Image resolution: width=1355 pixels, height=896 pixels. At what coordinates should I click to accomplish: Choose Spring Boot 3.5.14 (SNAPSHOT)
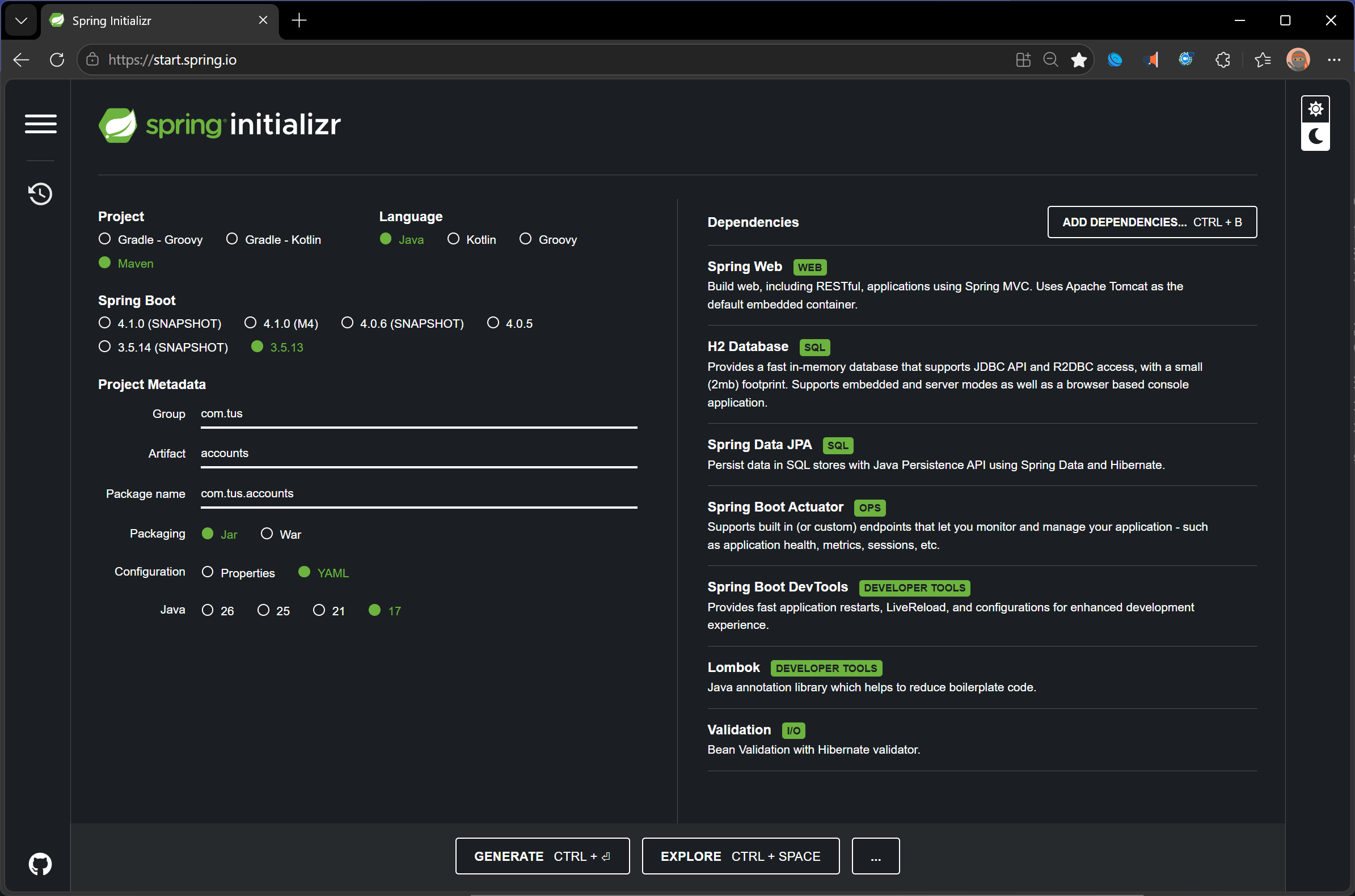tap(163, 347)
